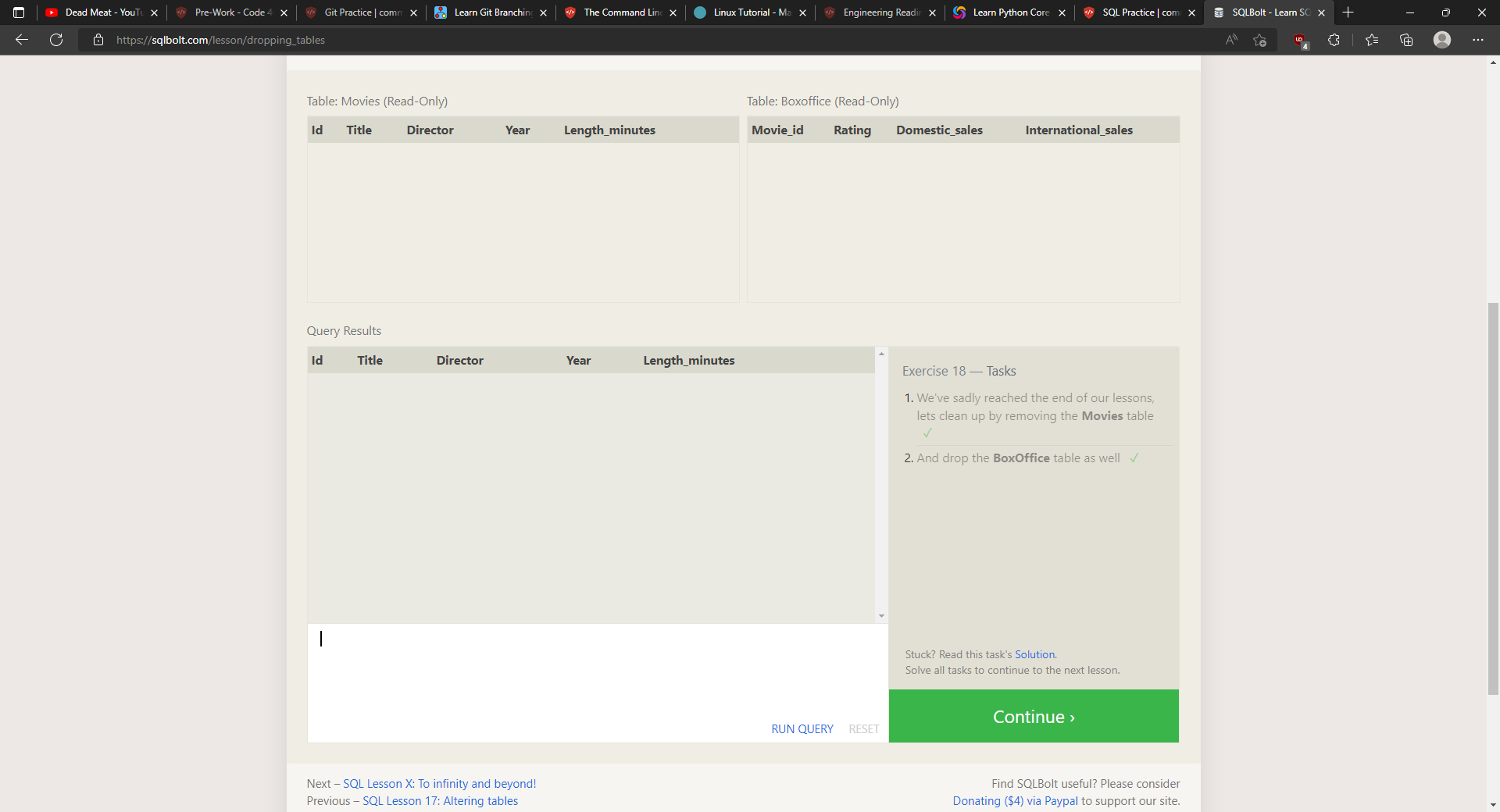Go to SQL Lesson 17: Altering tables
Image resolution: width=1500 pixels, height=812 pixels.
[440, 801]
